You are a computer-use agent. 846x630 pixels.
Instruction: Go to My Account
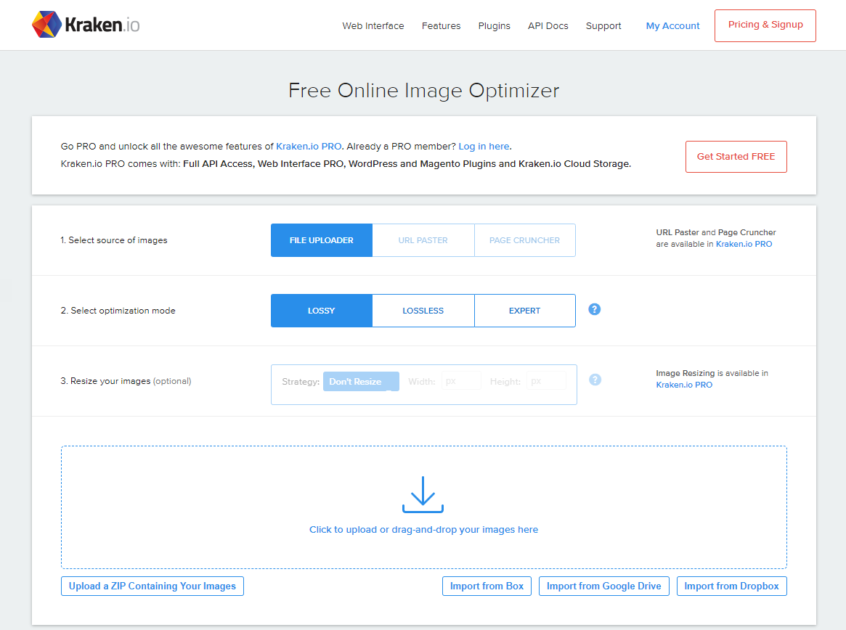tap(672, 26)
